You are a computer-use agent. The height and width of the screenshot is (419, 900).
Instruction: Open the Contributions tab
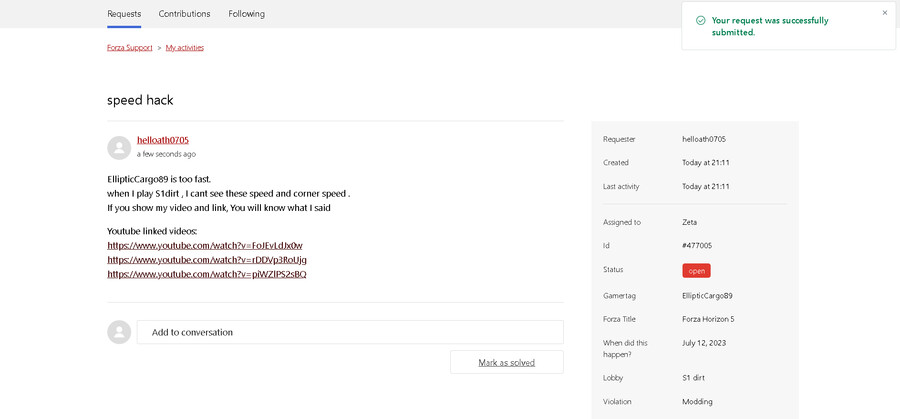click(x=184, y=14)
